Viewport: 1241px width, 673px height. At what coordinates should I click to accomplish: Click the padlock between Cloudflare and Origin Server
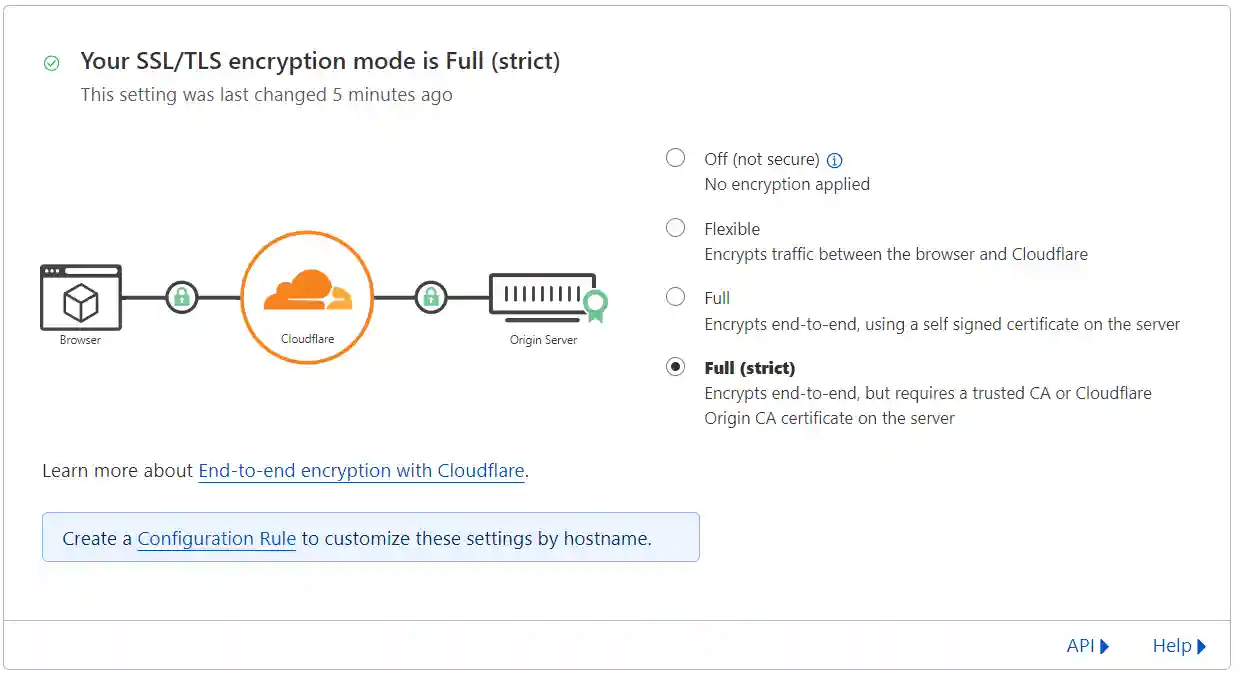click(430, 297)
